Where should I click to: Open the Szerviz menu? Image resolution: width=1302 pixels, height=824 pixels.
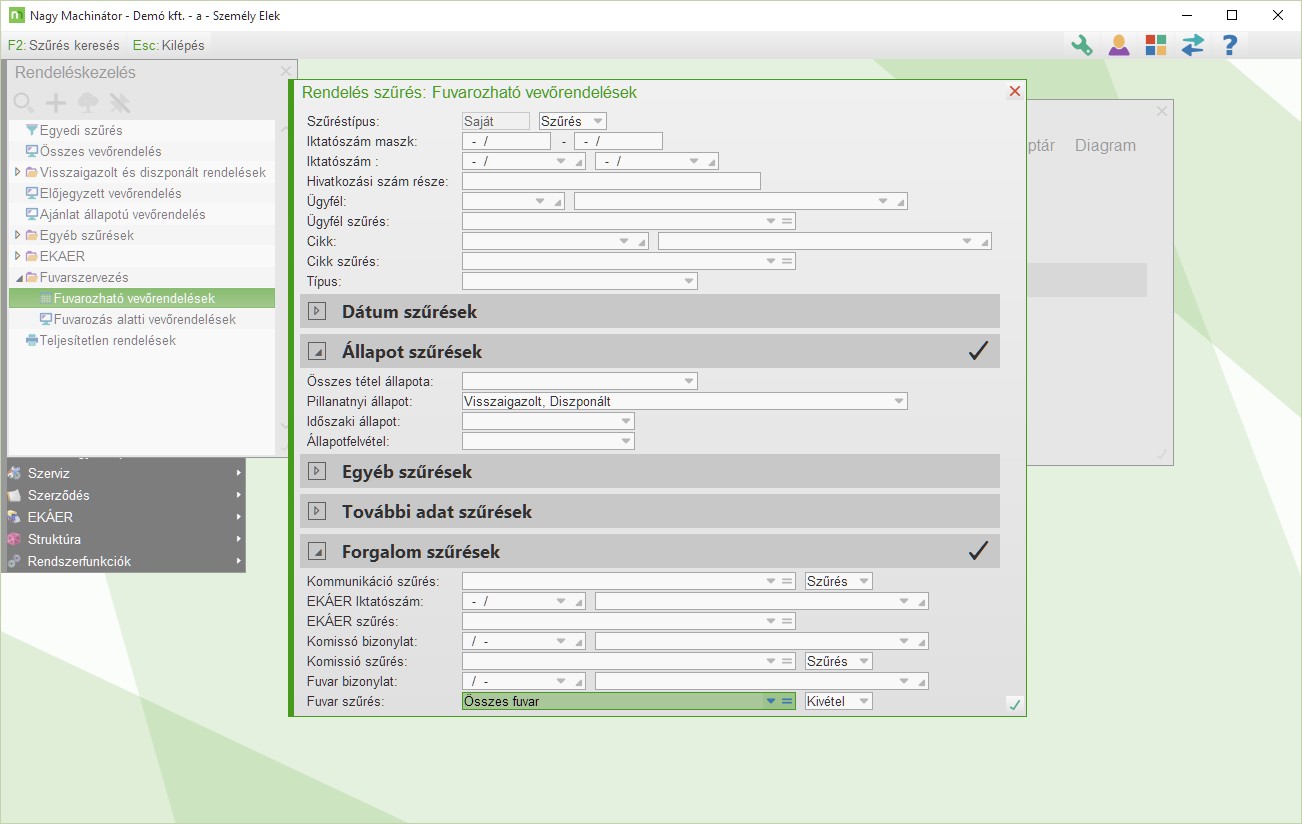click(x=125, y=473)
